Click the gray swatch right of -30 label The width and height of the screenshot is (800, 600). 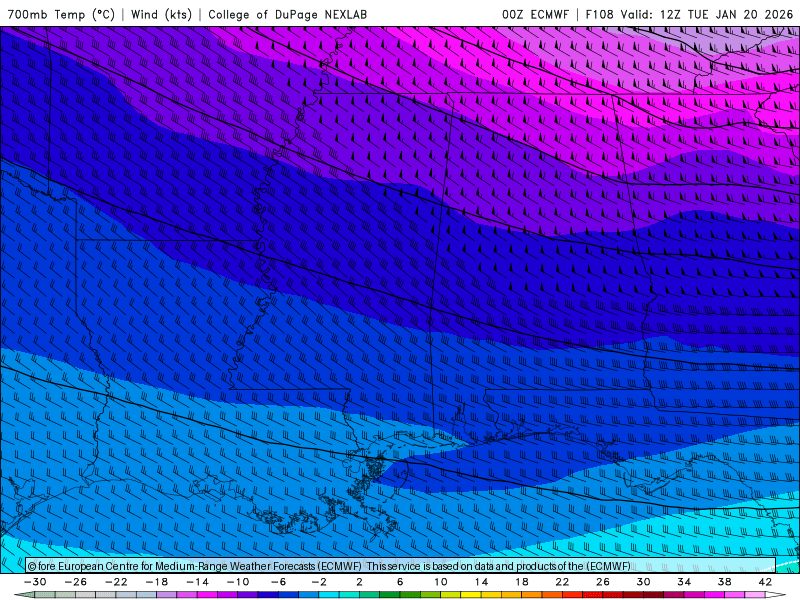(45, 595)
